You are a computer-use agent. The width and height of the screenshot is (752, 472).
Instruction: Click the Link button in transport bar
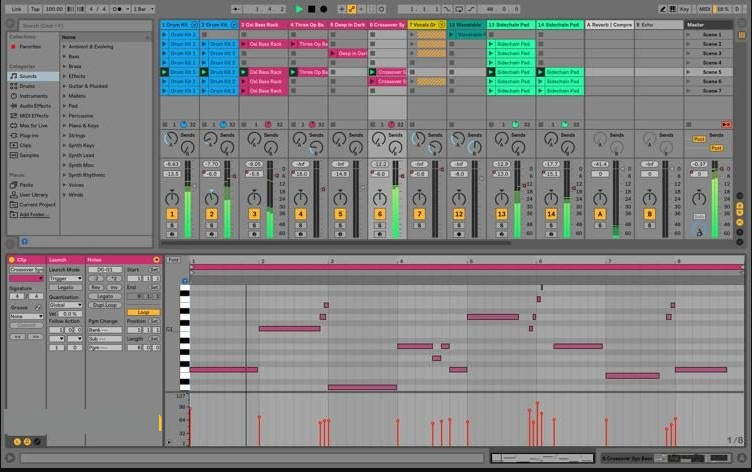point(17,9)
